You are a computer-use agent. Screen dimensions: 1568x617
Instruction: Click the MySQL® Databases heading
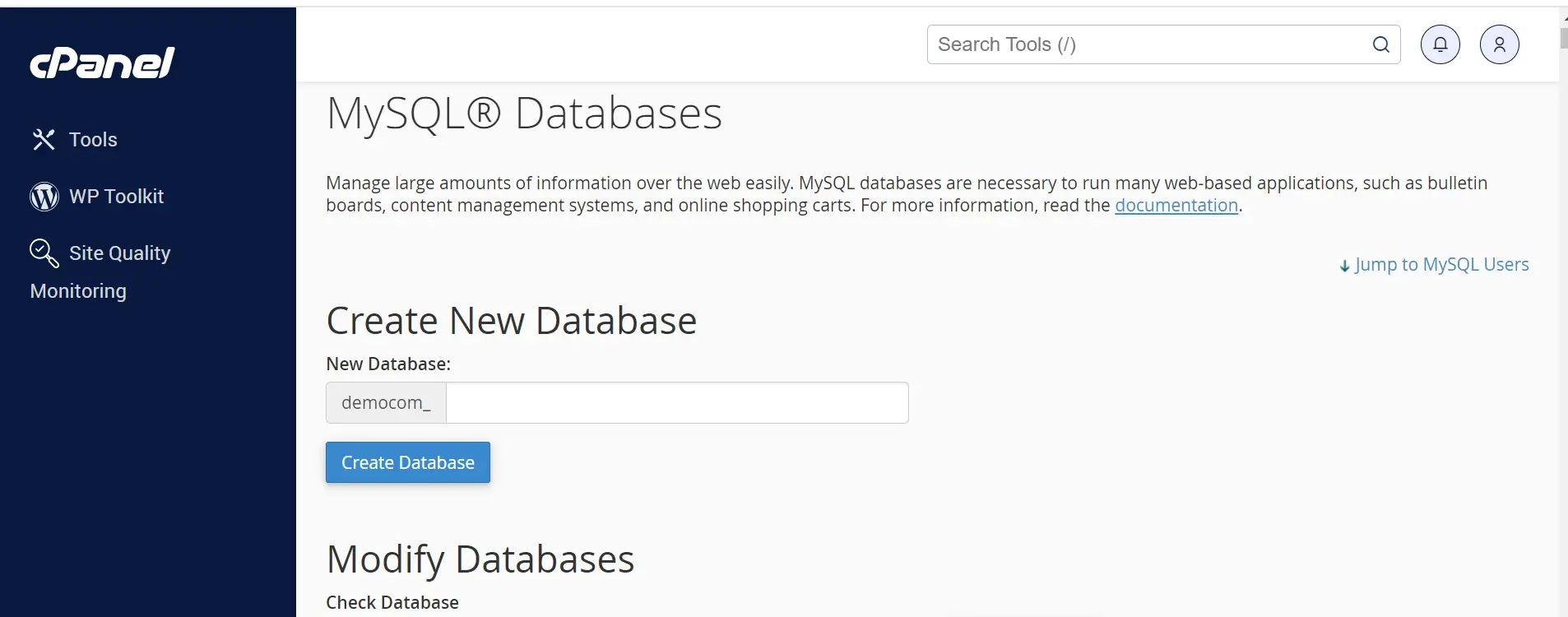coord(524,114)
